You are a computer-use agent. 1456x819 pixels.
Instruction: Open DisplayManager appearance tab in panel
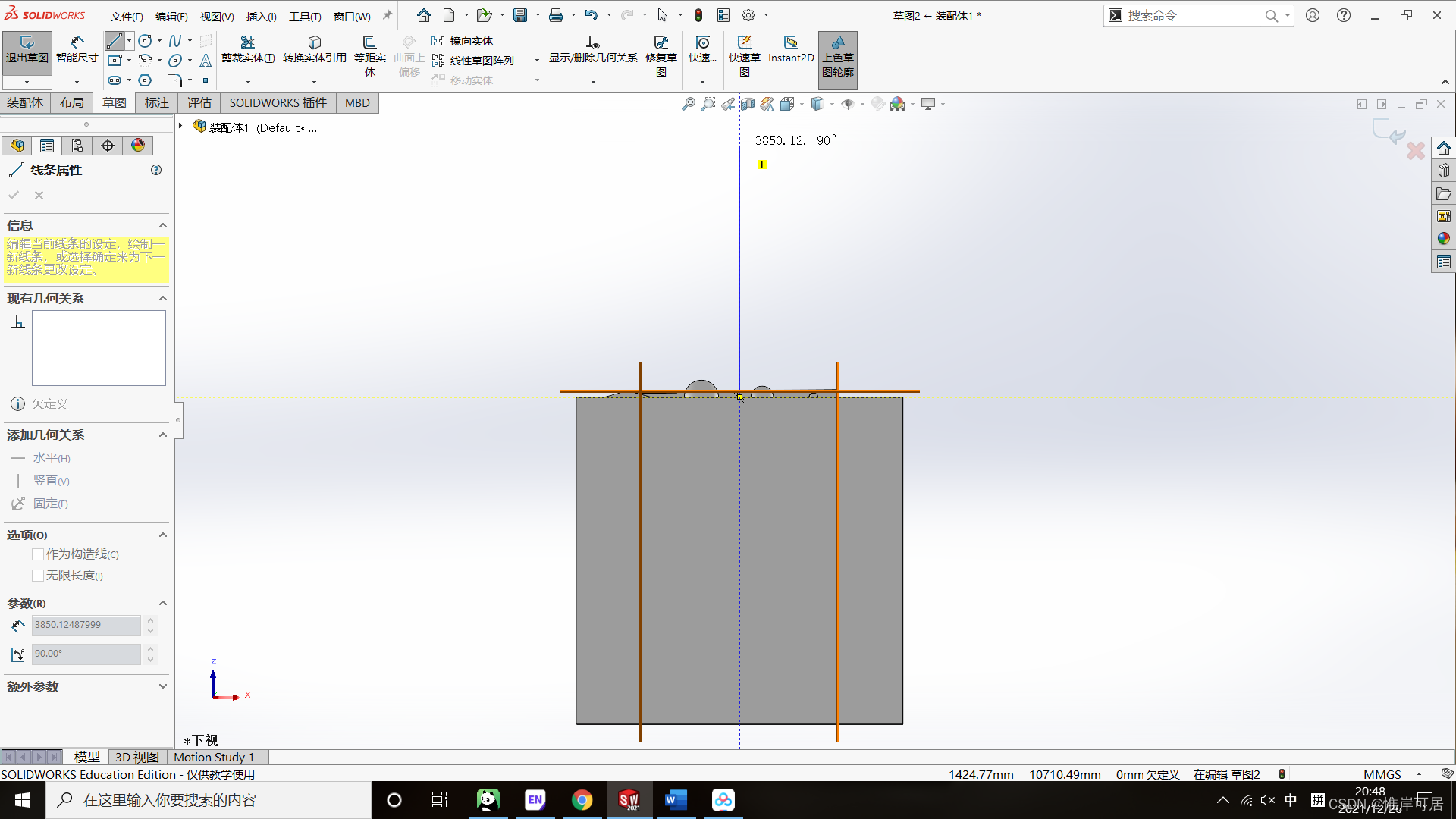[x=138, y=146]
